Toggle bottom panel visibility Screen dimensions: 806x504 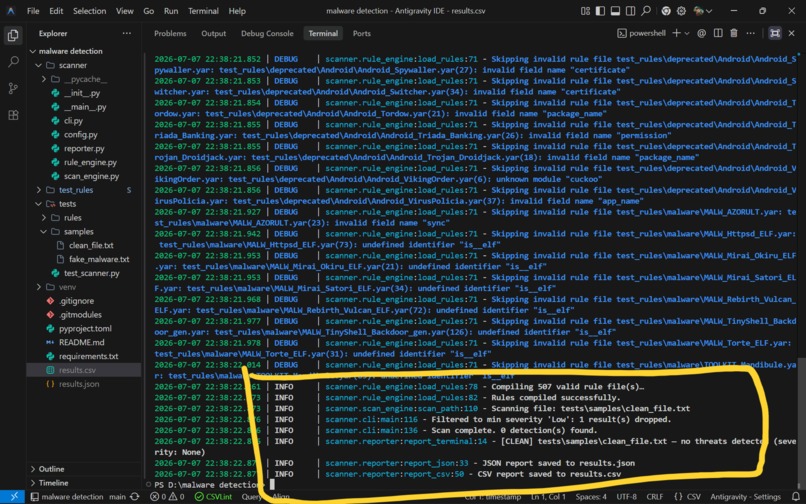(615, 11)
